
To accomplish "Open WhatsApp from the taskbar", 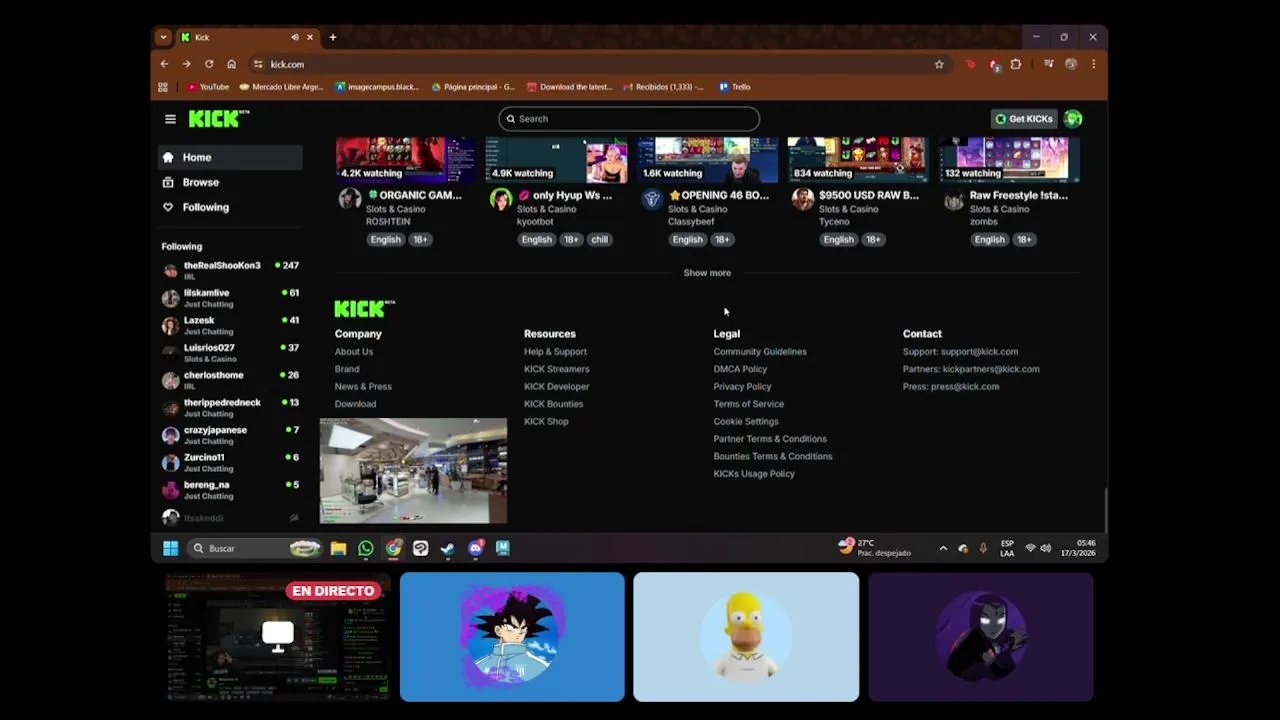I will click(366, 548).
